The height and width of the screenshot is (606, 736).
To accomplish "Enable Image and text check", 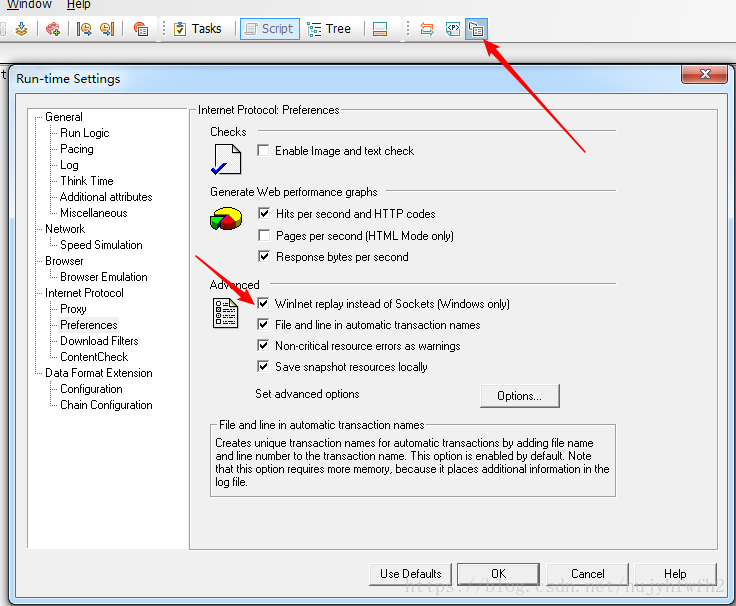I will click(x=263, y=151).
